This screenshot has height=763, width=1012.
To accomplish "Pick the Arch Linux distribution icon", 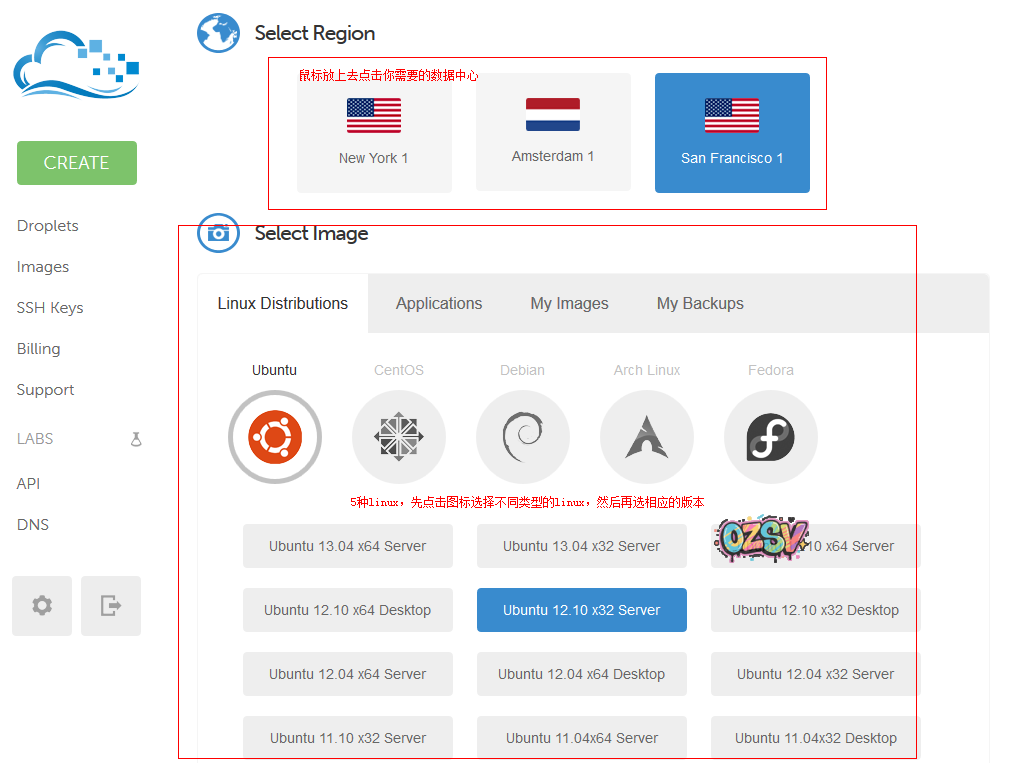I will pos(646,437).
